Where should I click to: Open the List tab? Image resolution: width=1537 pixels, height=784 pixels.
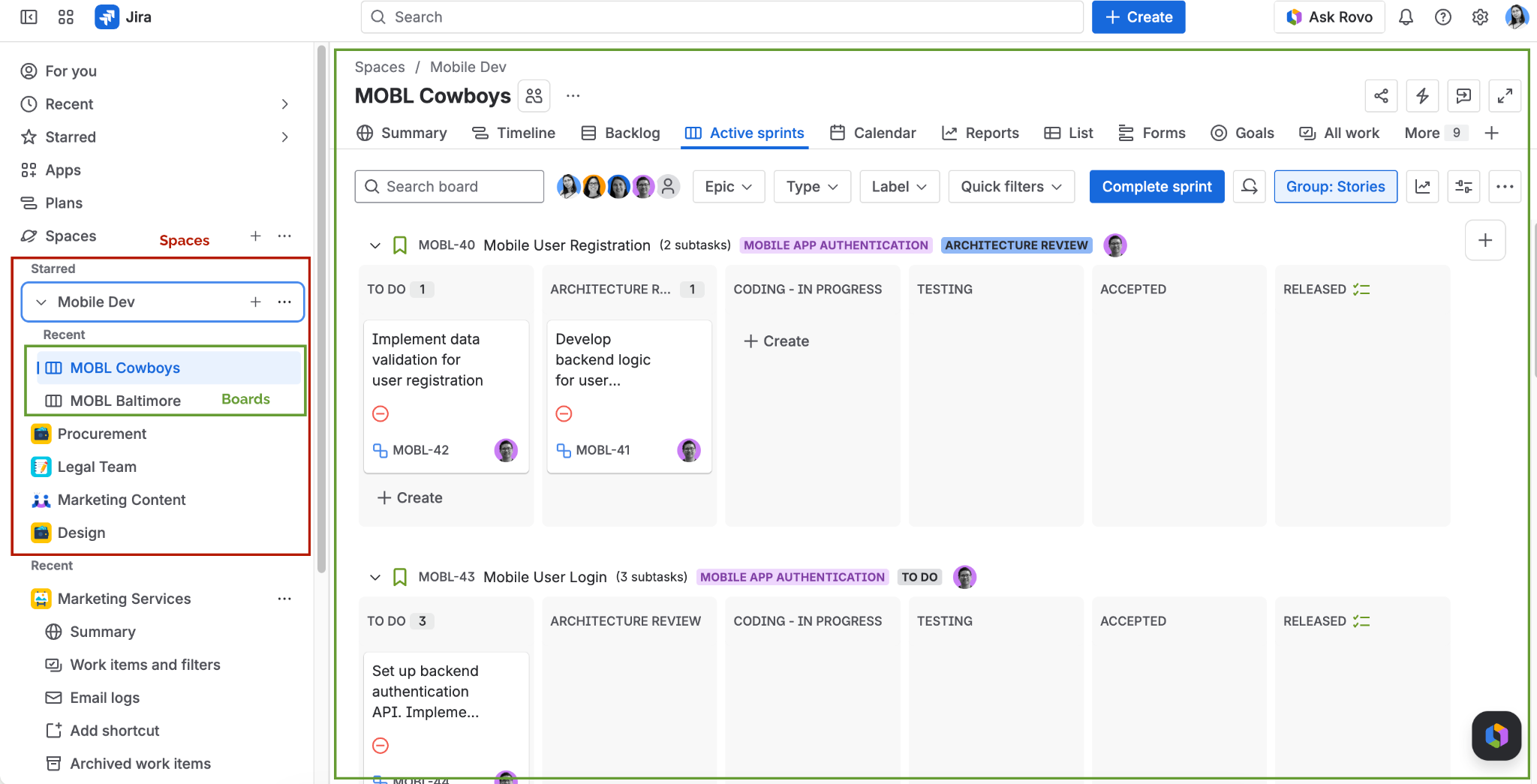coord(1069,133)
